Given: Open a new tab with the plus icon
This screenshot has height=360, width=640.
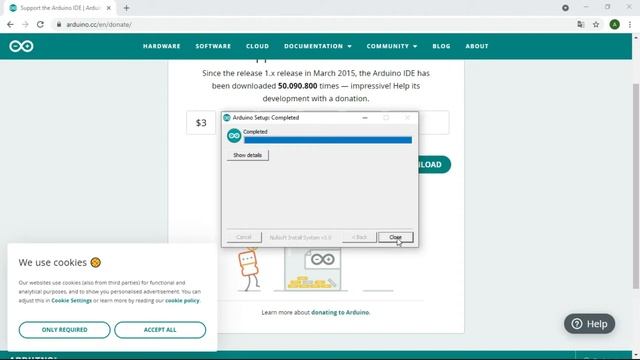Looking at the screenshot, I should [x=127, y=8].
